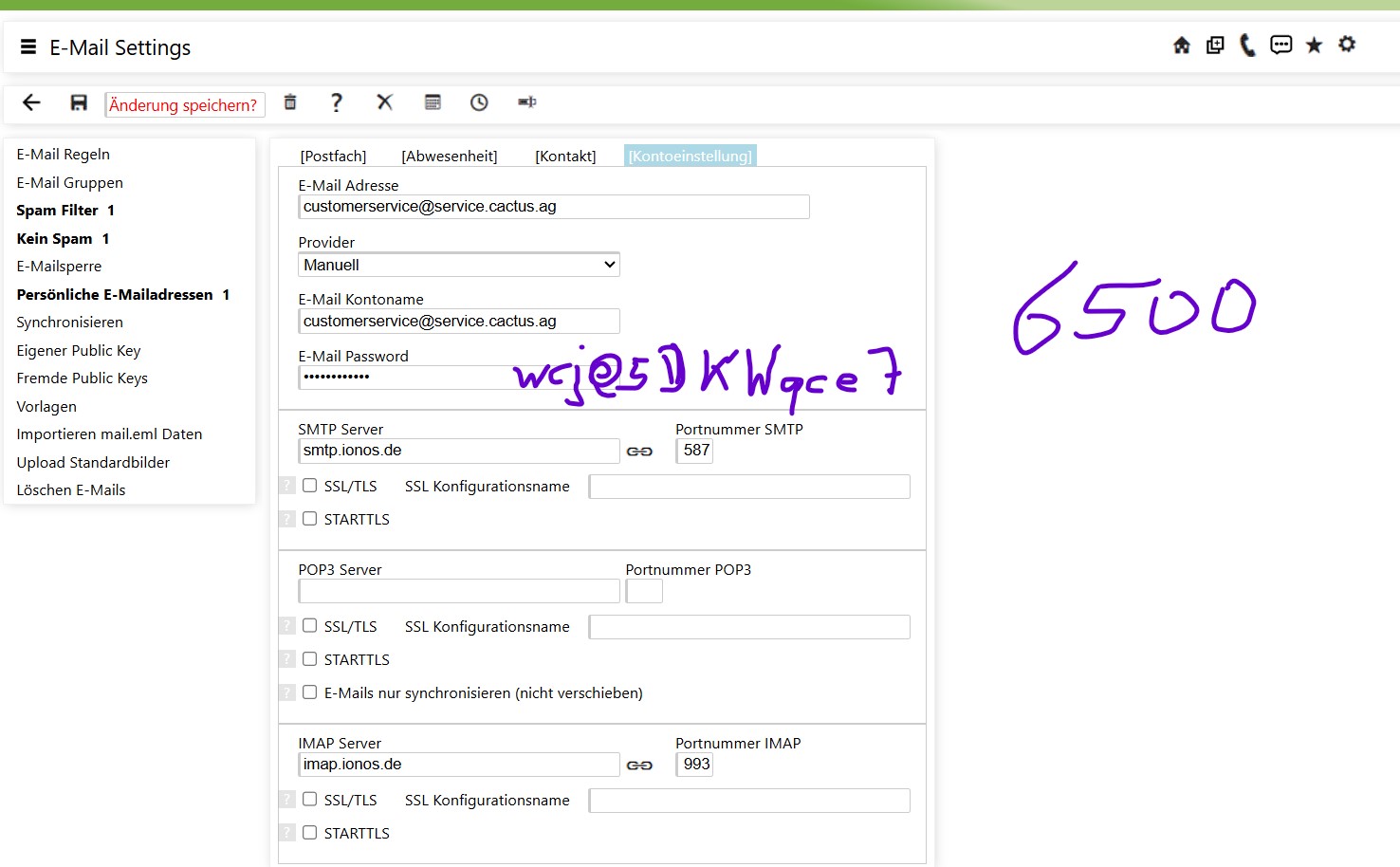Viewport: 1400px width, 867px height.
Task: Click the clock icon in toolbar
Action: (479, 102)
